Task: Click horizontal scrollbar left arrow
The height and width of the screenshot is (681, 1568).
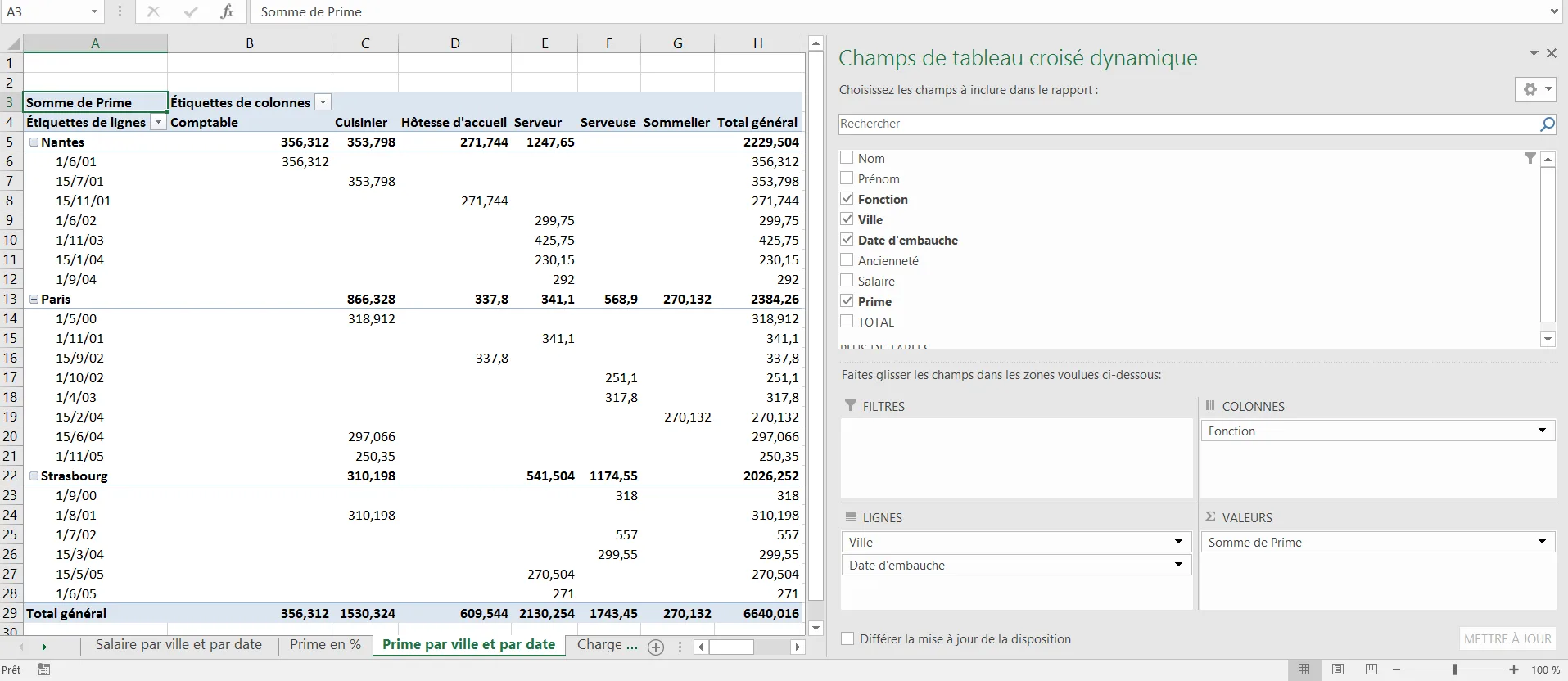Action: click(701, 647)
